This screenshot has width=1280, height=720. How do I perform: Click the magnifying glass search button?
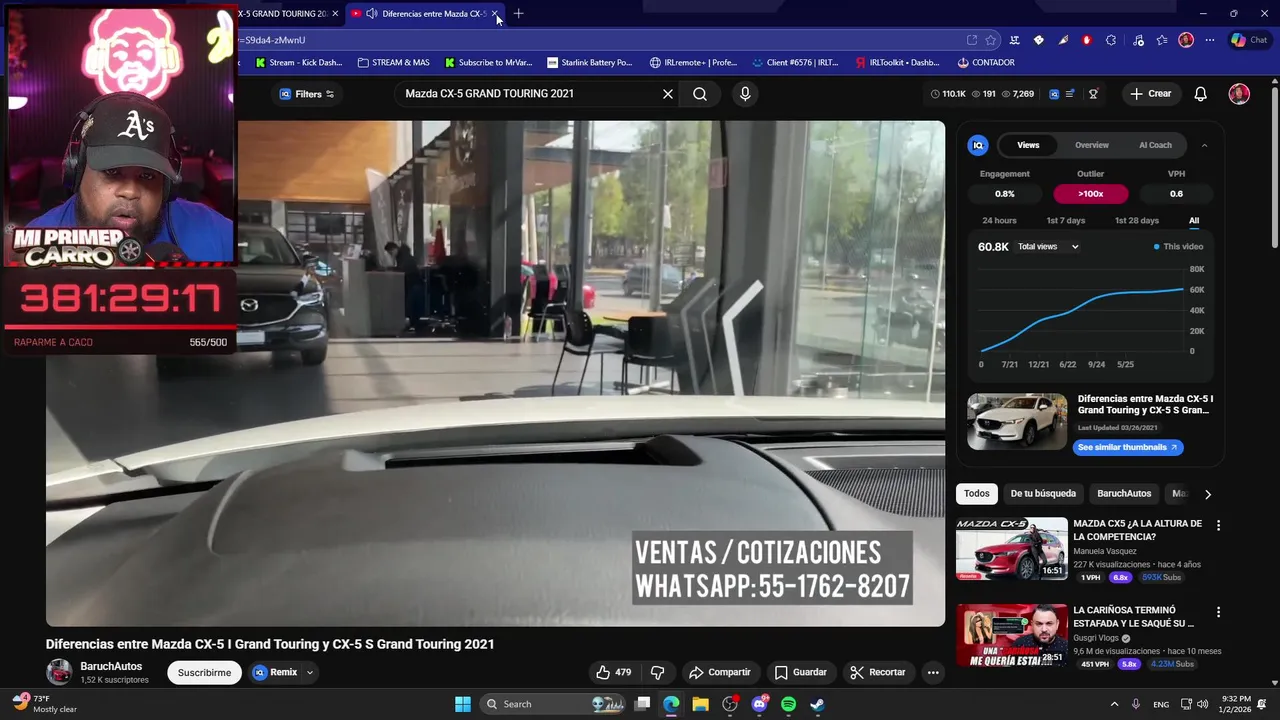700,94
